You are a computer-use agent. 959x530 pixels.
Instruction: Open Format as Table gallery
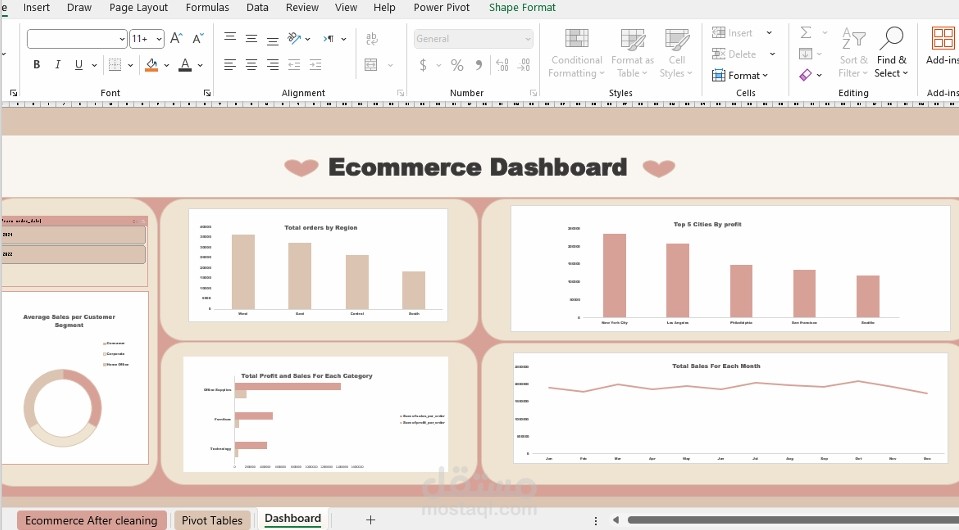(x=632, y=53)
